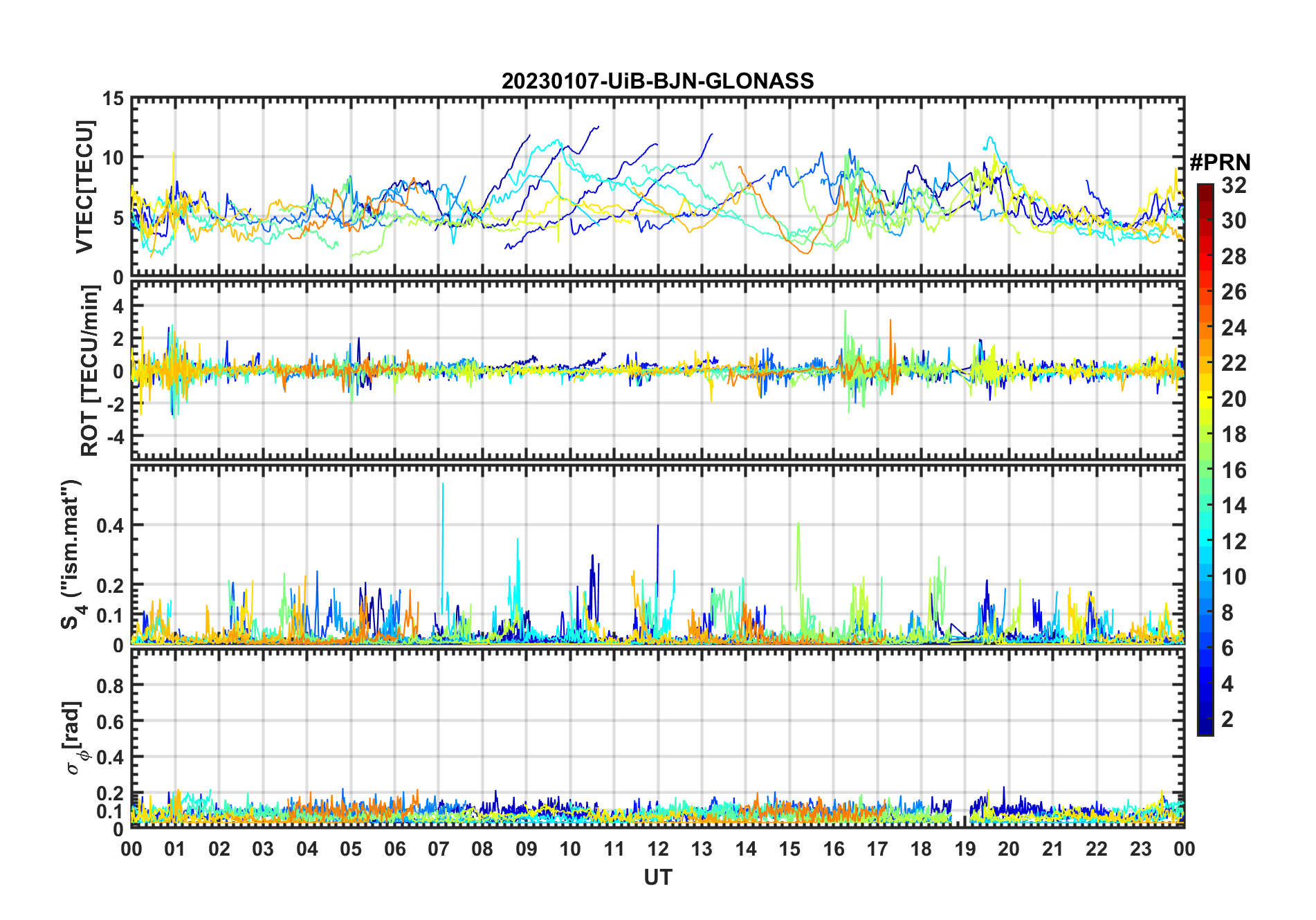The width and height of the screenshot is (1316, 920).
Task: Click the sigma phi [rad] axis label
Action: coord(74,737)
